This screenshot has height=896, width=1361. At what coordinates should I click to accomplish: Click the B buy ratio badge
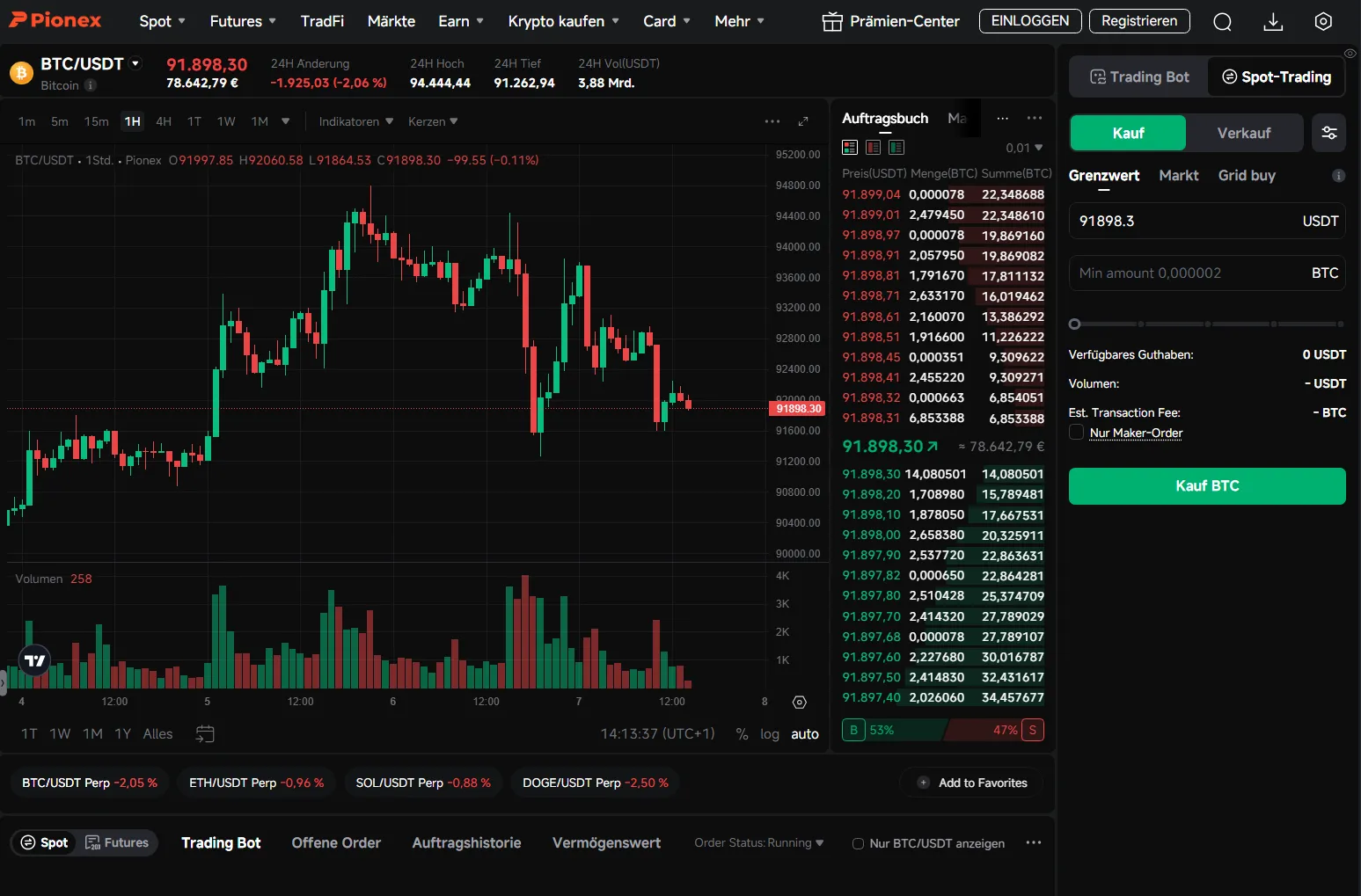tap(853, 730)
